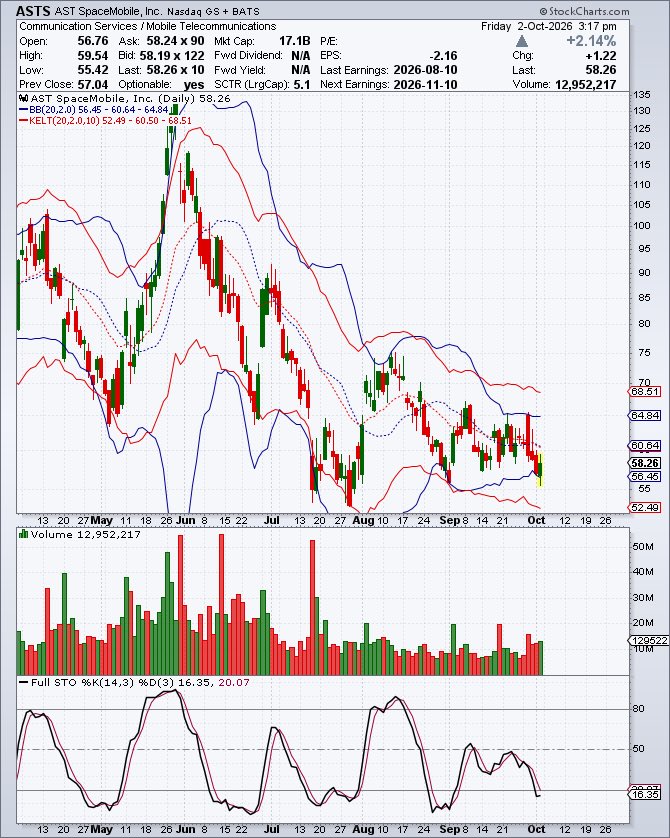Click the up-arrow change indicator triangle
This screenshot has height=838, width=670.
coord(522,41)
